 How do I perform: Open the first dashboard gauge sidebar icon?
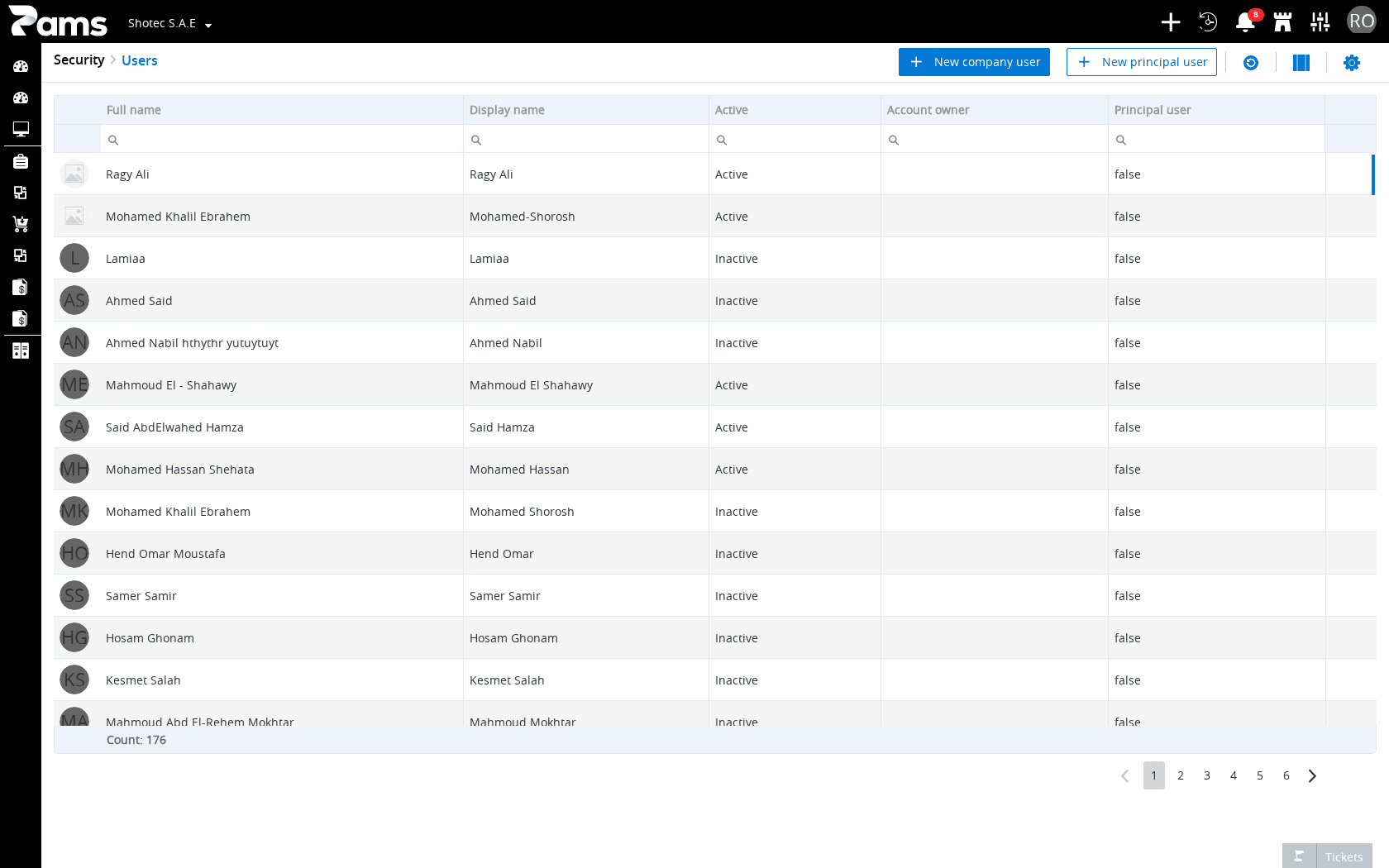[21, 66]
